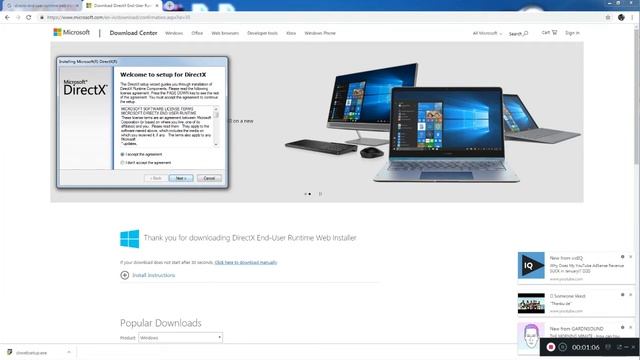This screenshot has width=640, height=360.
Task: Click the laptop image in hero banner
Action: coord(446,135)
